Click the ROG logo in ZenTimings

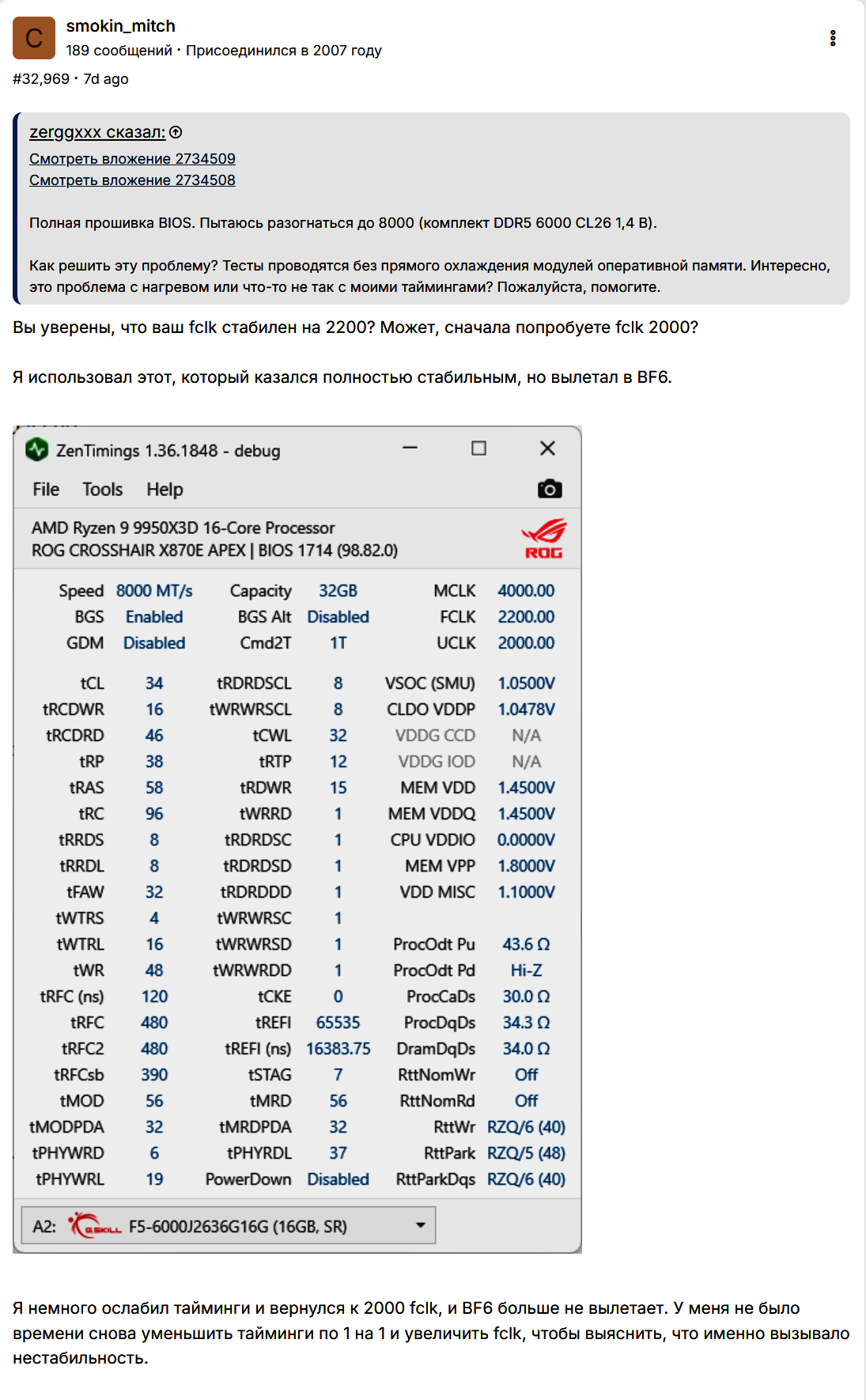click(x=543, y=539)
